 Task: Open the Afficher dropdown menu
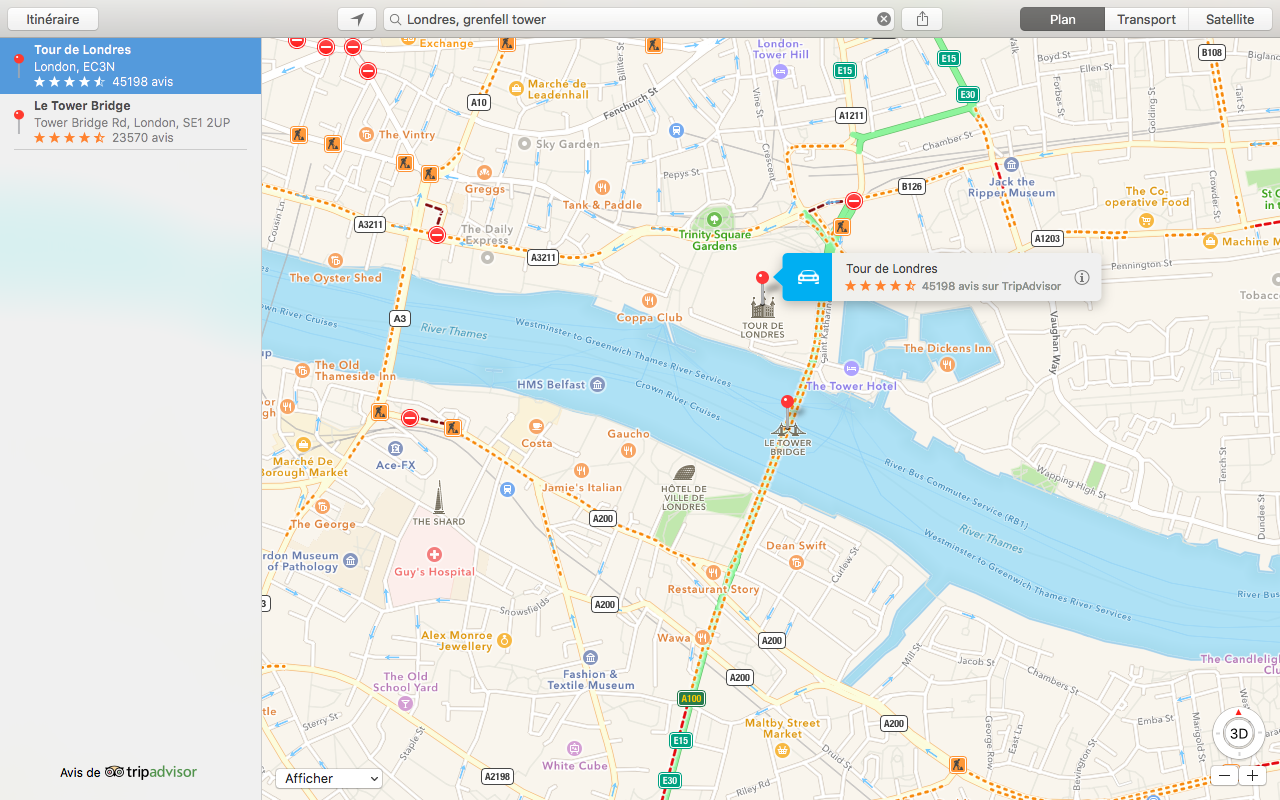point(329,778)
